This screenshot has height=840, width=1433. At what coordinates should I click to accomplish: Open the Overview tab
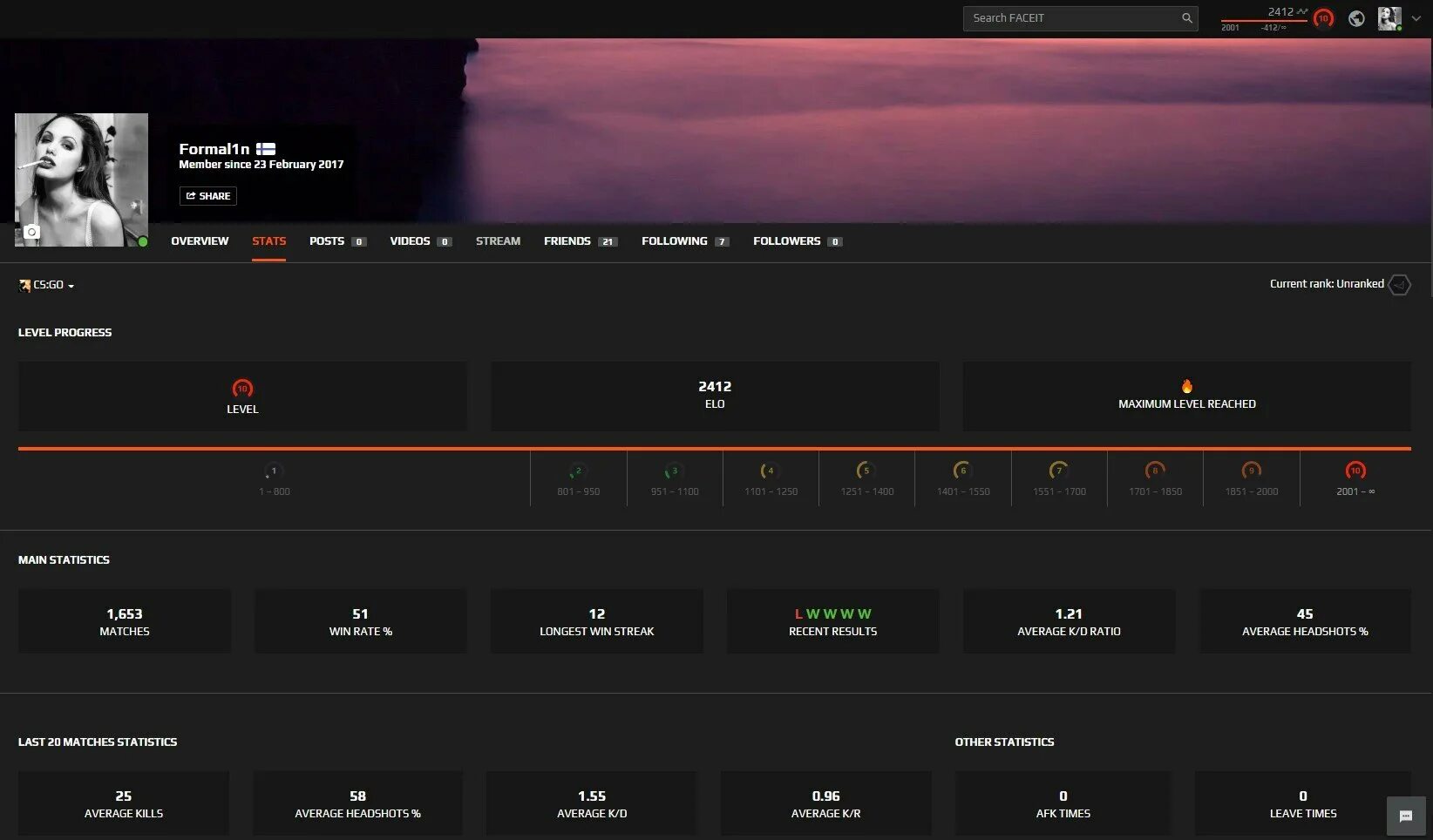point(200,241)
